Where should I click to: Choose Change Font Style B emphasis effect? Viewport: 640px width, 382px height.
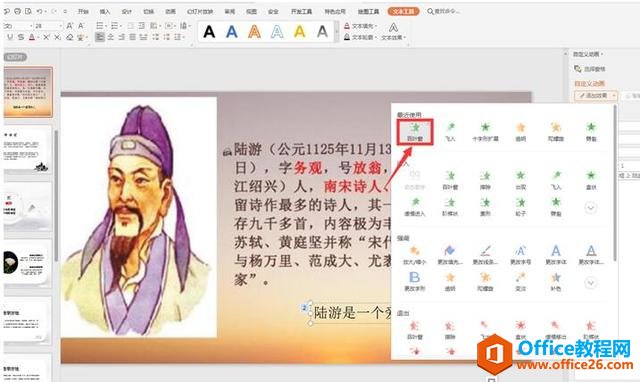coord(415,282)
